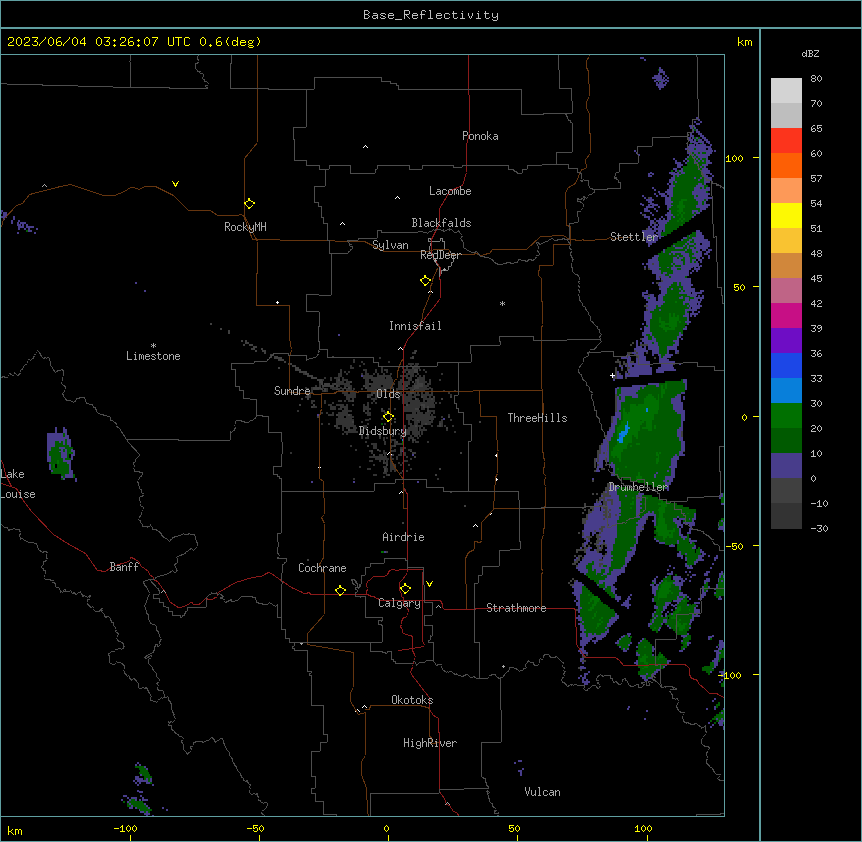Click the Blackfalds label
The width and height of the screenshot is (862, 842).
[x=441, y=223]
